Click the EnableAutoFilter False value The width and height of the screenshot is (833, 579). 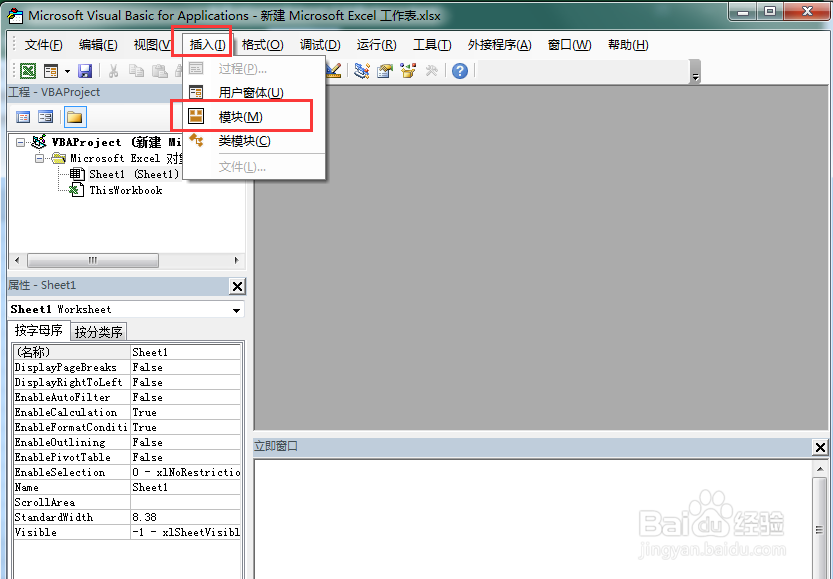click(185, 397)
